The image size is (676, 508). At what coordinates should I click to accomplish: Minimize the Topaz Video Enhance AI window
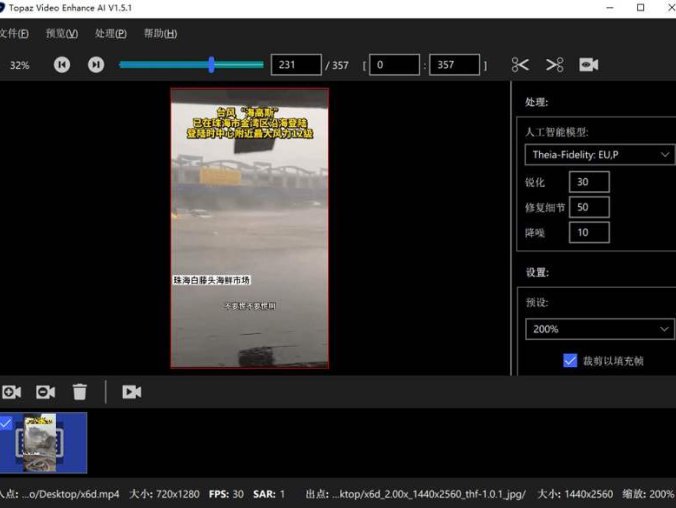pos(610,8)
